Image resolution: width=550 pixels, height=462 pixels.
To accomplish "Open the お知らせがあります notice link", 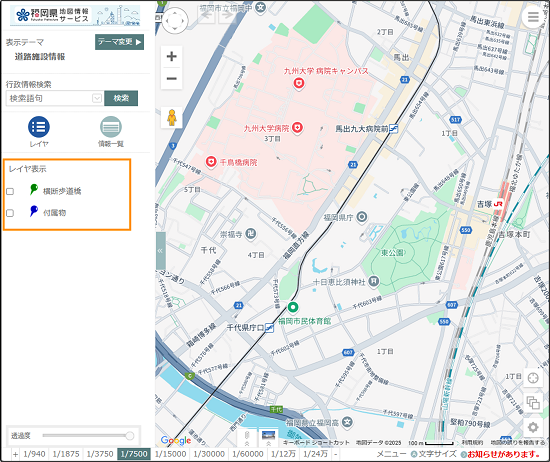I will pyautogui.click(x=500, y=454).
